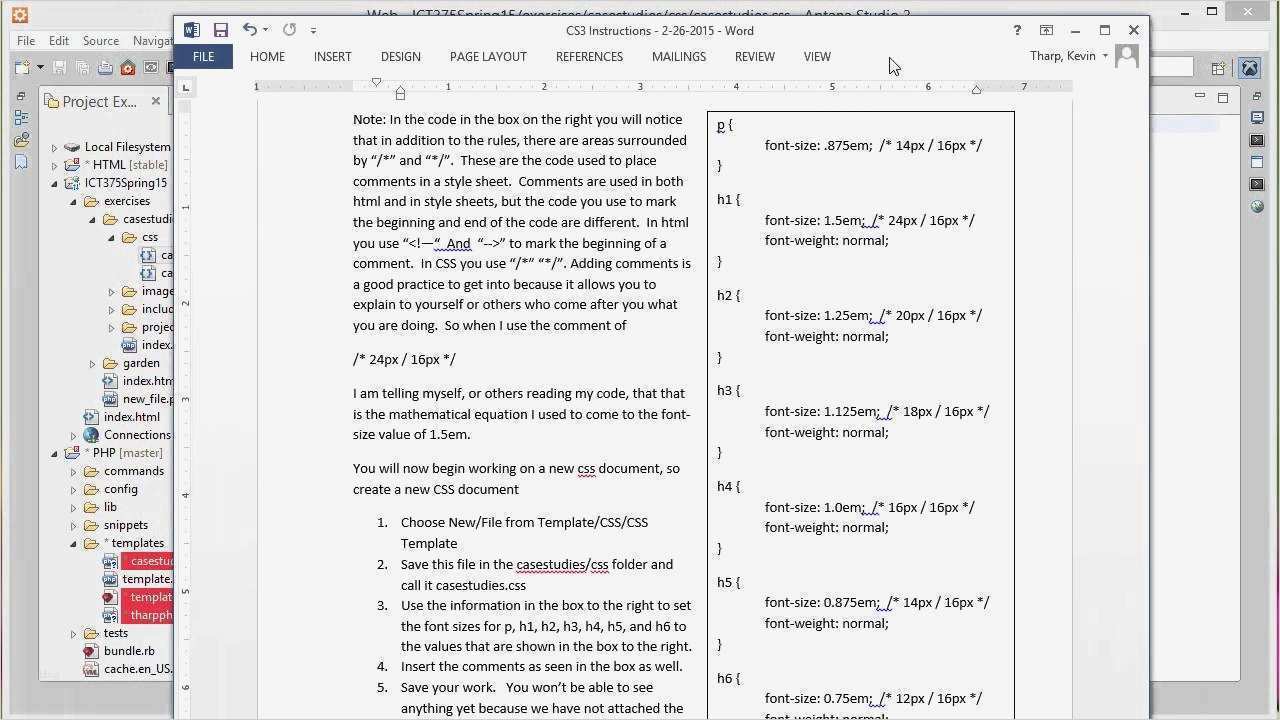
Task: Collapse the exercises folder
Action: point(74,202)
